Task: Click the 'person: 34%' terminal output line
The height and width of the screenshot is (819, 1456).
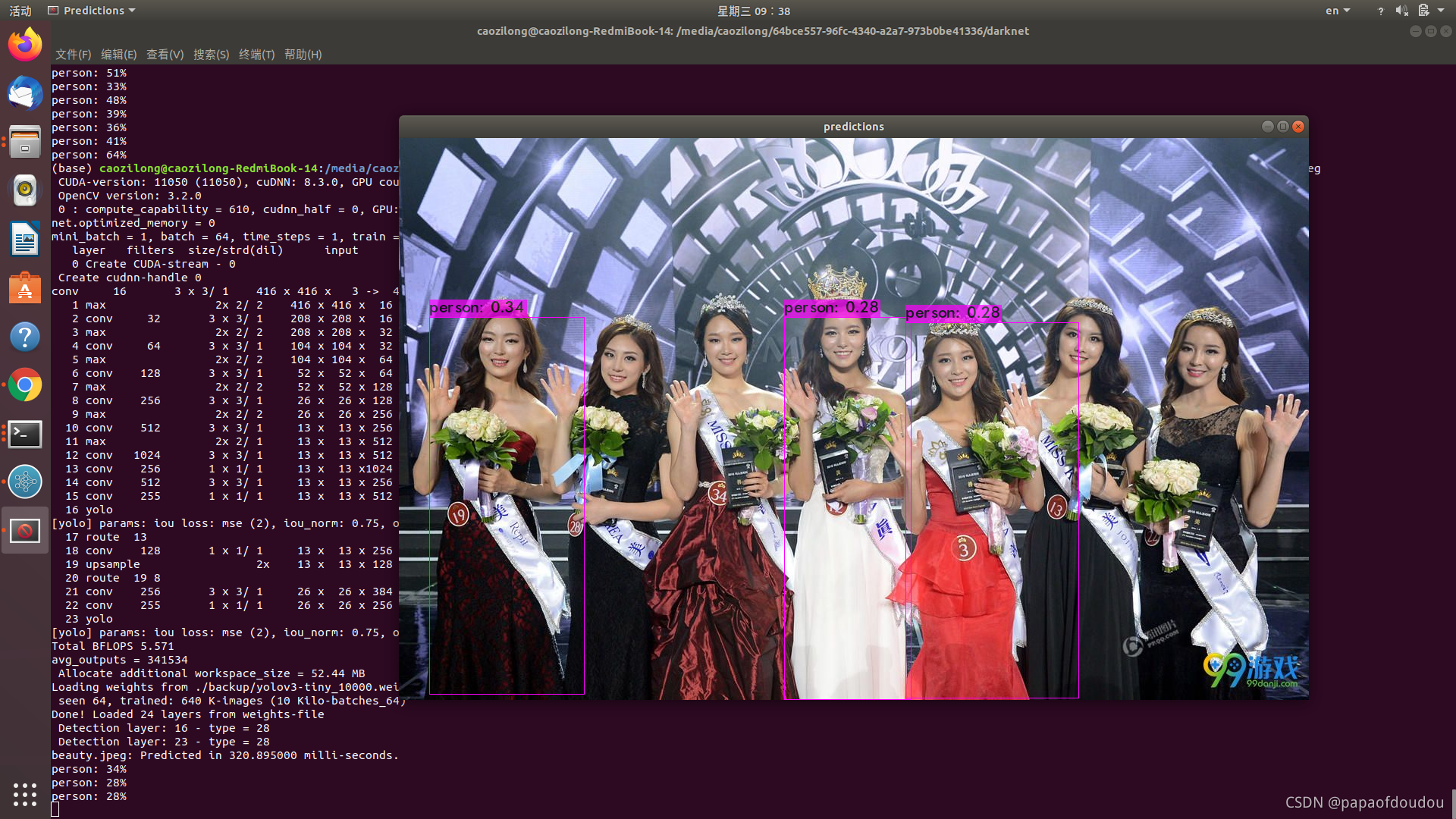Action: (89, 769)
